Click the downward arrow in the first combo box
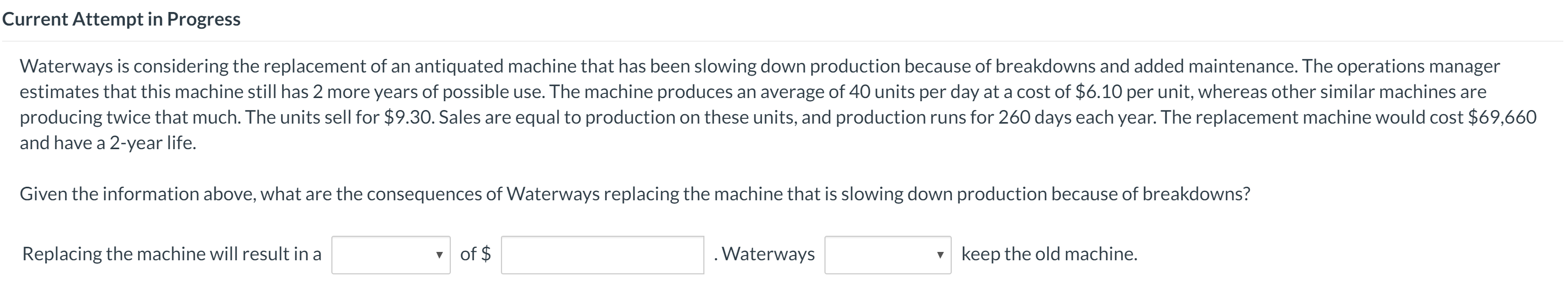The height and width of the screenshot is (302, 1568). pos(440,256)
